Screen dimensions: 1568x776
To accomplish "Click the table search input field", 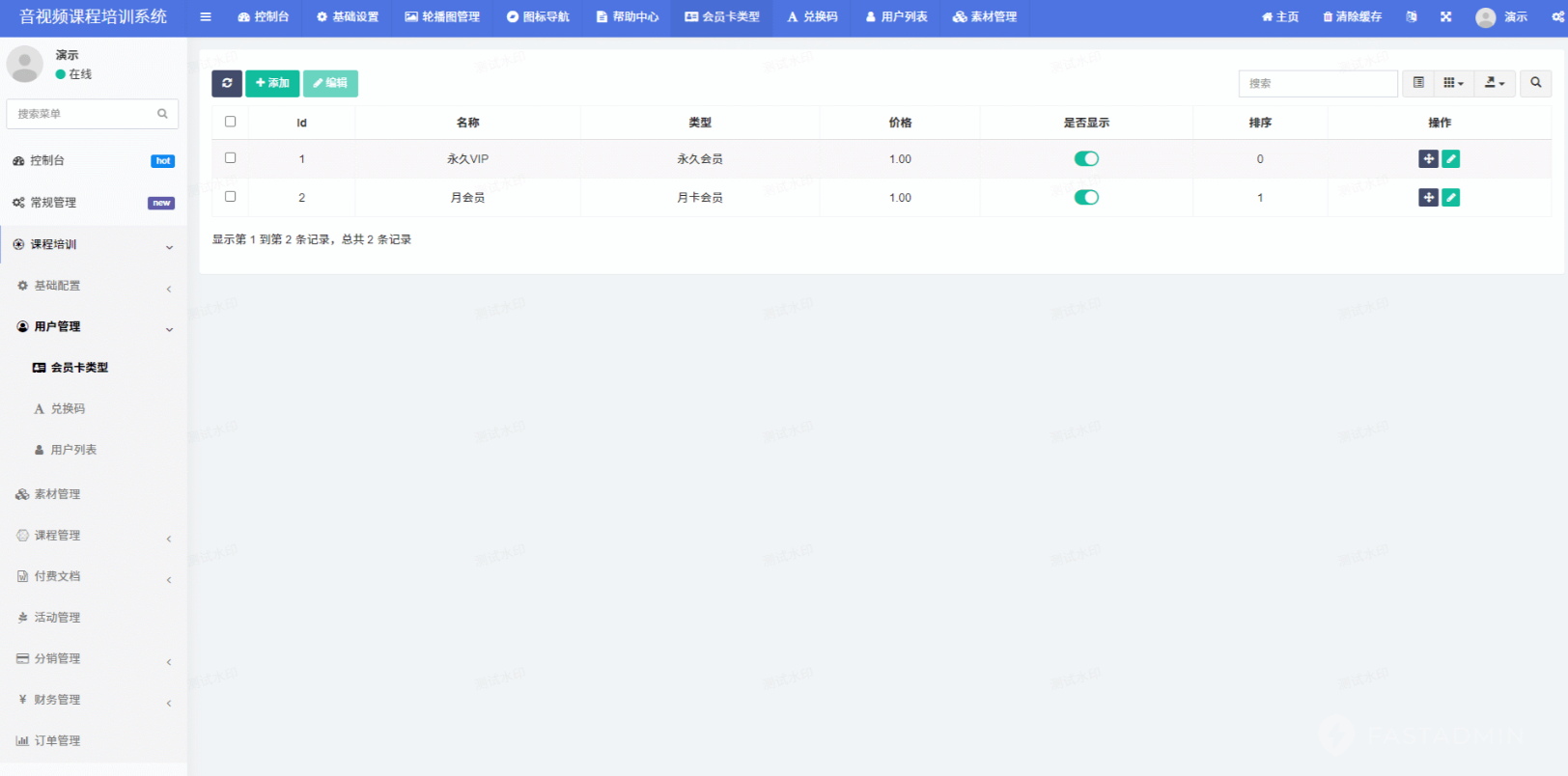I will point(1317,83).
